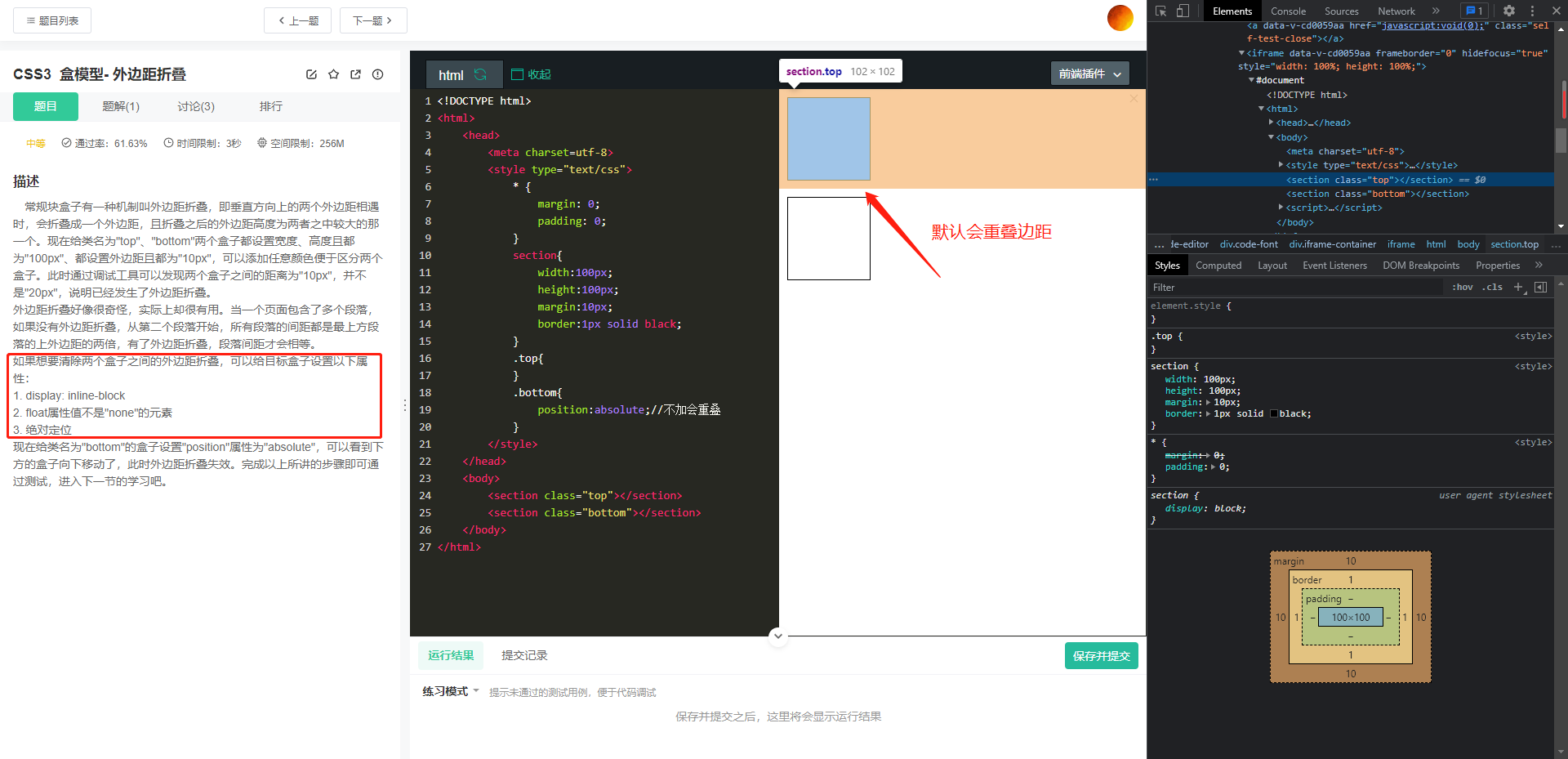Collapse the #document node
Screen dimensions: 1568x759
pos(1251,80)
